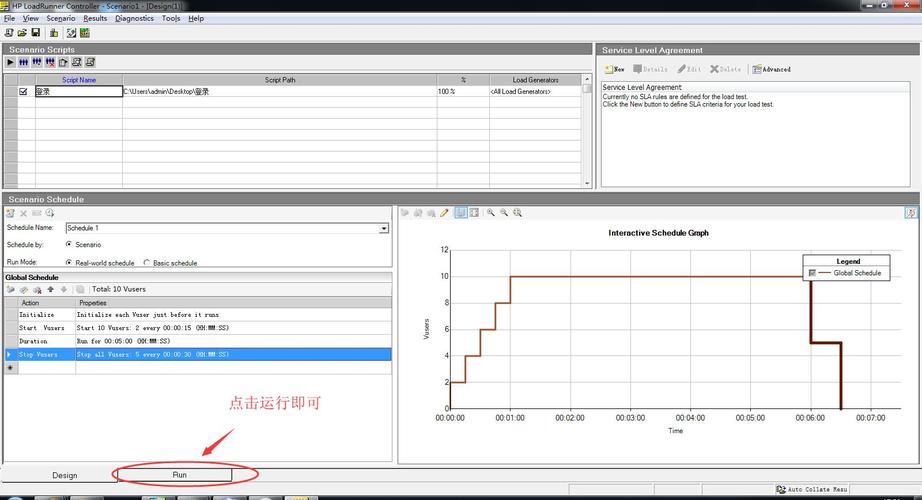Click the Rename Schedule icon
Screen dimensions: 922x500
tap(36, 213)
